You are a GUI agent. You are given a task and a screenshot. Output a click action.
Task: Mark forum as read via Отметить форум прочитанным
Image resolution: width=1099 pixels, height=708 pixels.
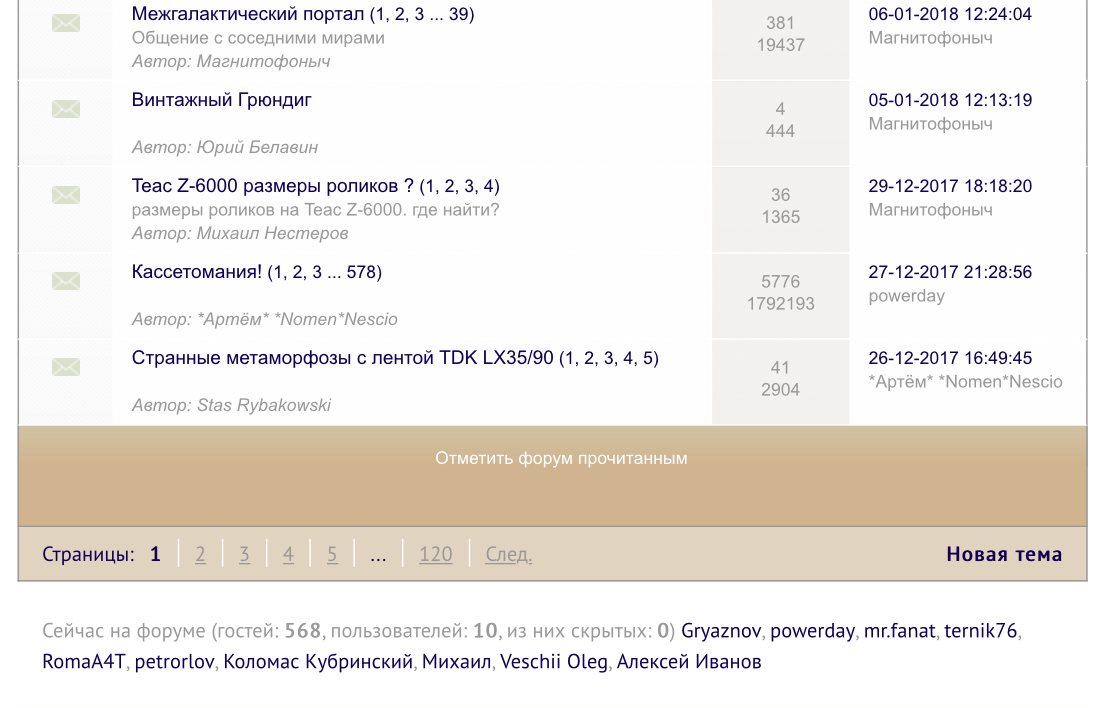561,458
